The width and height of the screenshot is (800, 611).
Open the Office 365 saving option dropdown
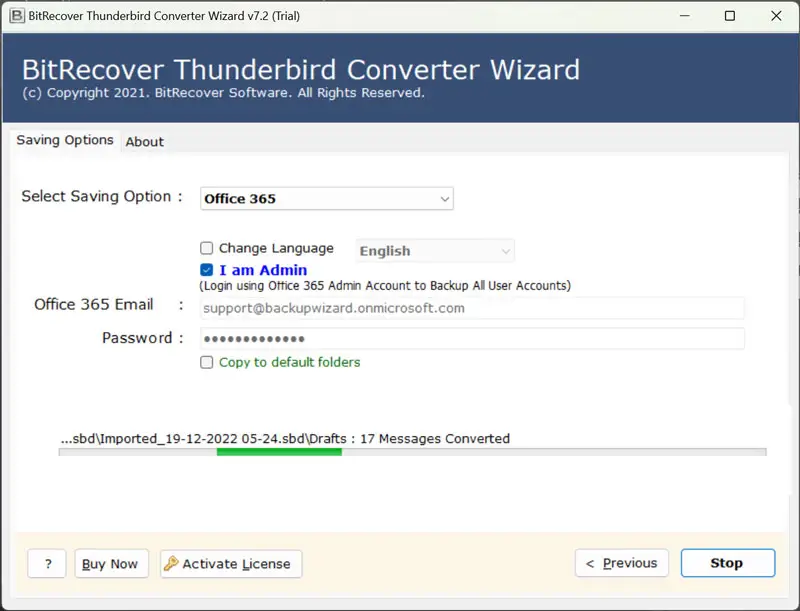point(327,198)
